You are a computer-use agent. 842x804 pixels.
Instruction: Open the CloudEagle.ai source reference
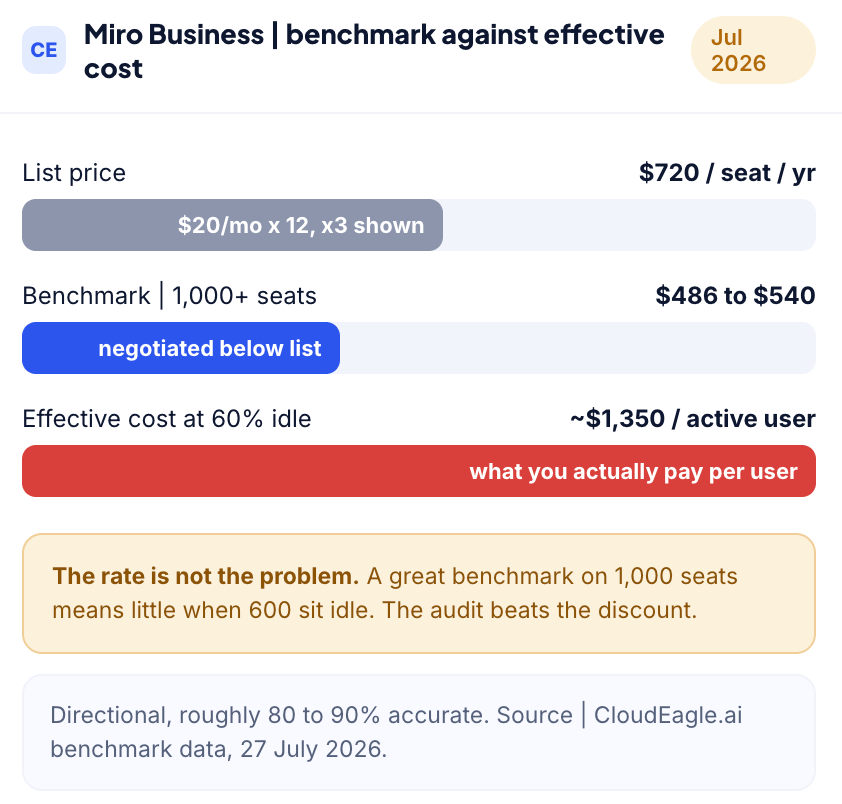(x=668, y=715)
